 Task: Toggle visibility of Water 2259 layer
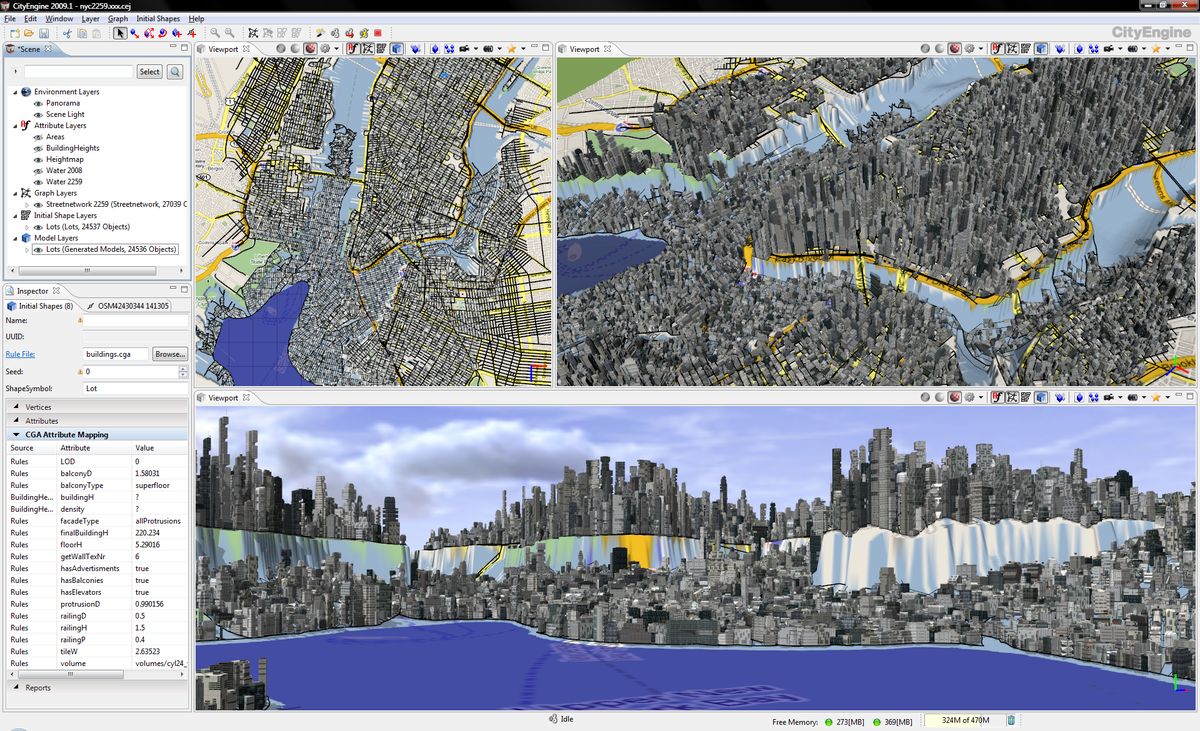[x=38, y=182]
